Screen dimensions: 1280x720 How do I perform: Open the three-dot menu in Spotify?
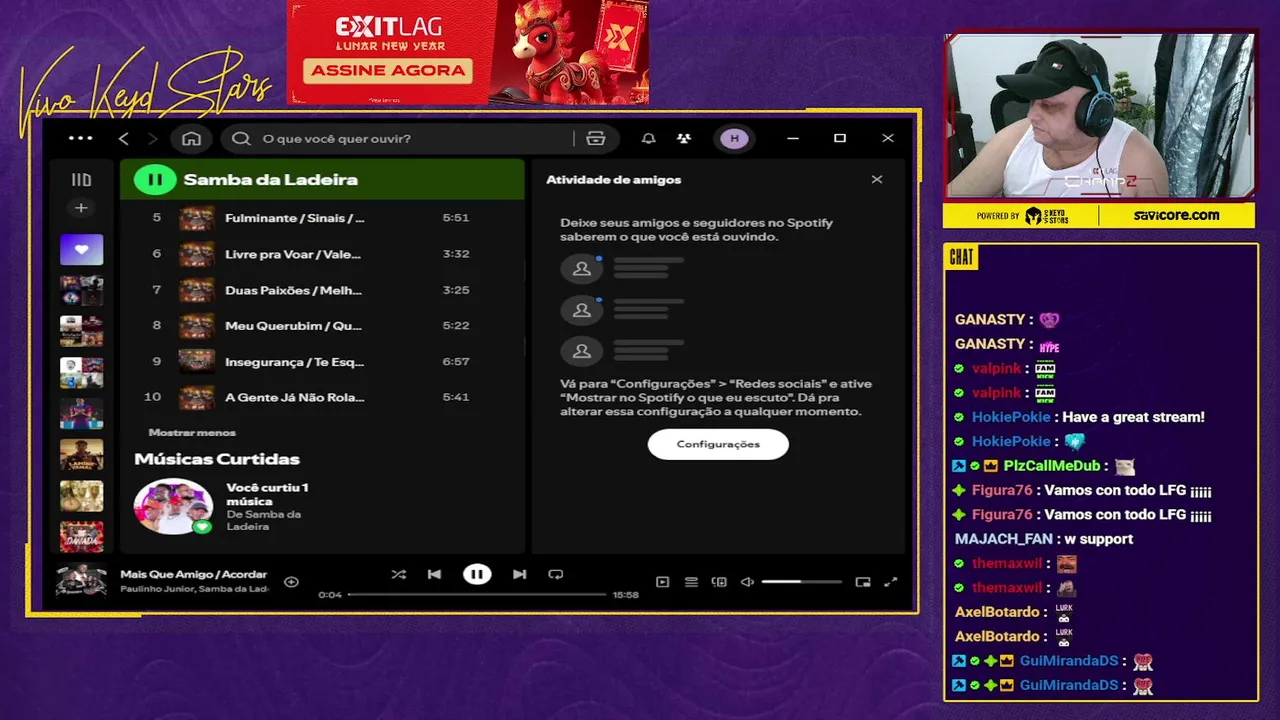point(80,138)
